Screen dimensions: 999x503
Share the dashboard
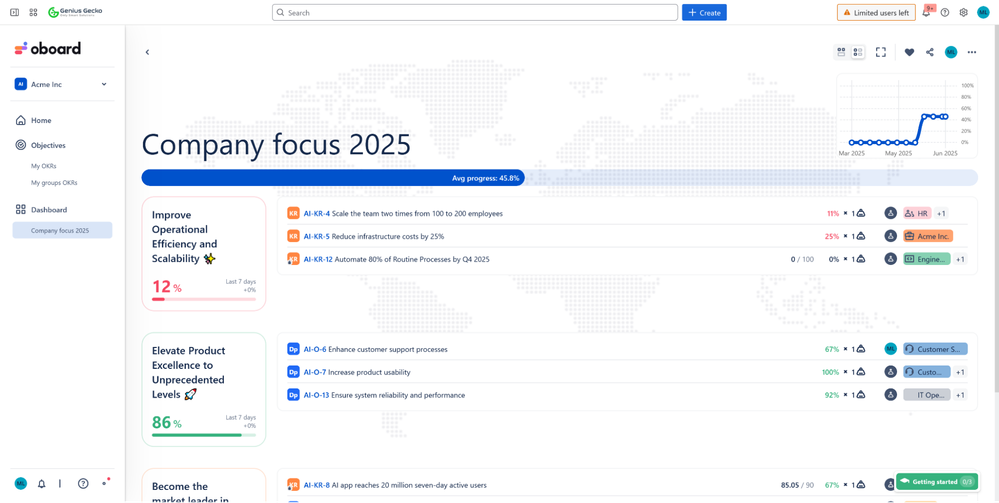(930, 52)
